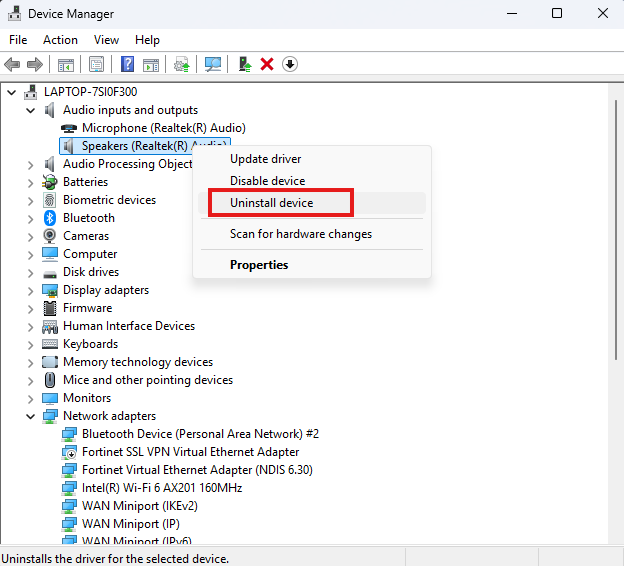Click the Keyboards category icon
Screen dimensions: 624x566
tap(50, 344)
